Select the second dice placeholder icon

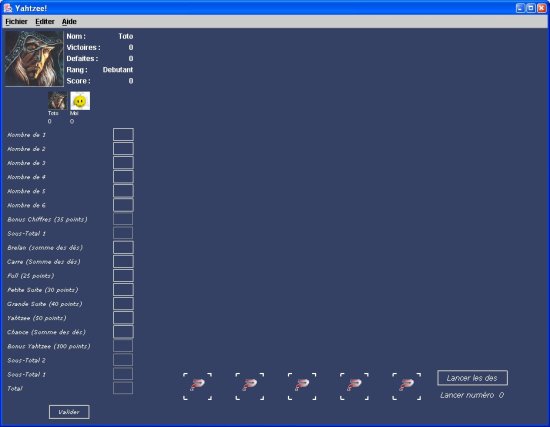pos(250,386)
